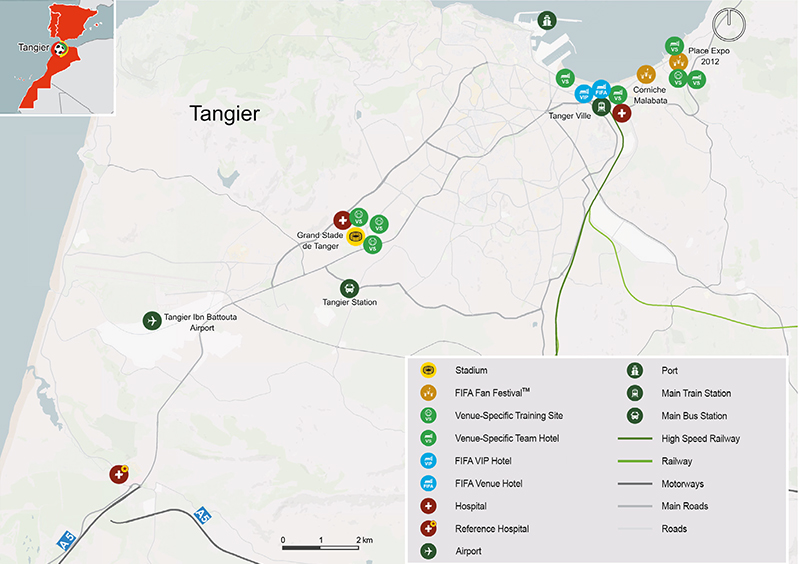This screenshot has height=564, width=800.
Task: Click the 'Grand Stade de Tanger' label
Action: click(x=320, y=240)
